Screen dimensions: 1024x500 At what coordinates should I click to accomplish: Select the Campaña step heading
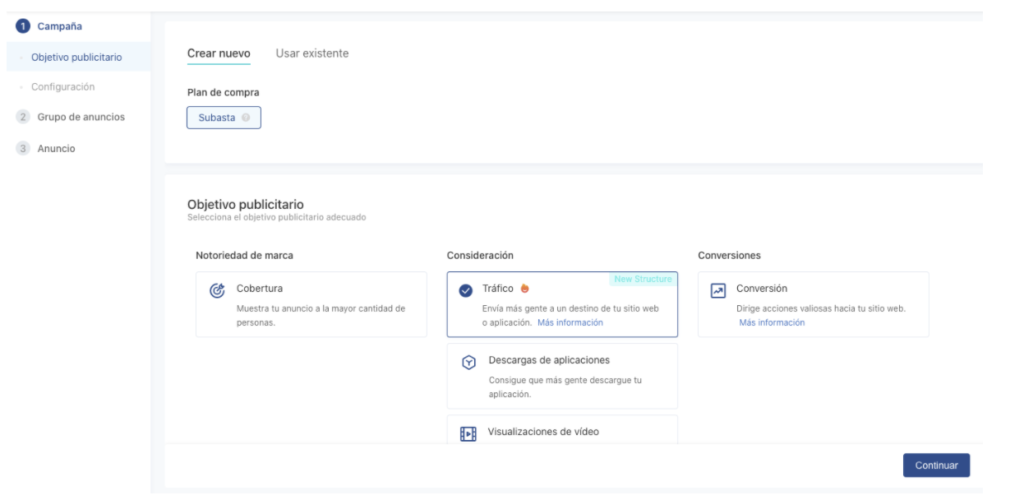(59, 26)
